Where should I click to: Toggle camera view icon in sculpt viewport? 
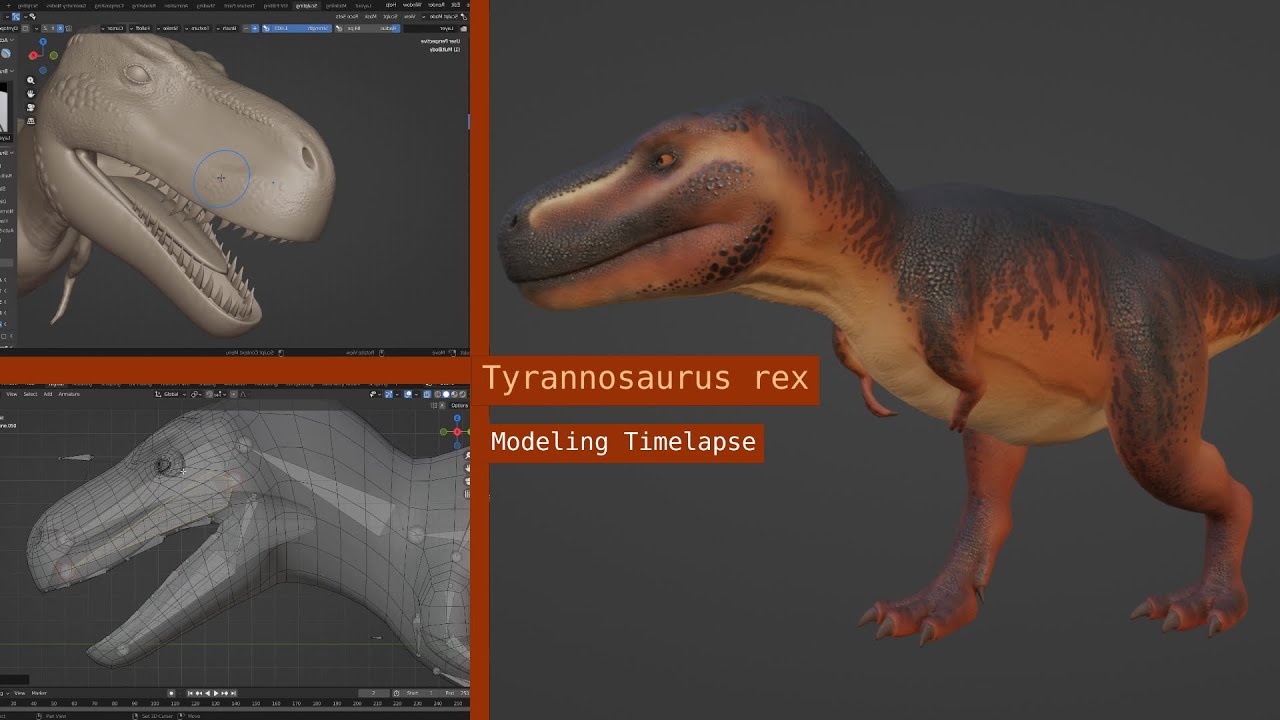(31, 108)
